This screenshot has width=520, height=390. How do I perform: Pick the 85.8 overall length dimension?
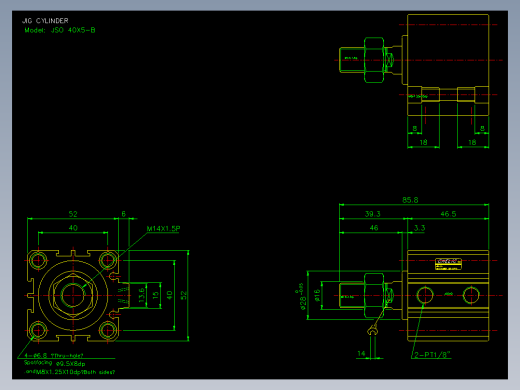tap(410, 200)
